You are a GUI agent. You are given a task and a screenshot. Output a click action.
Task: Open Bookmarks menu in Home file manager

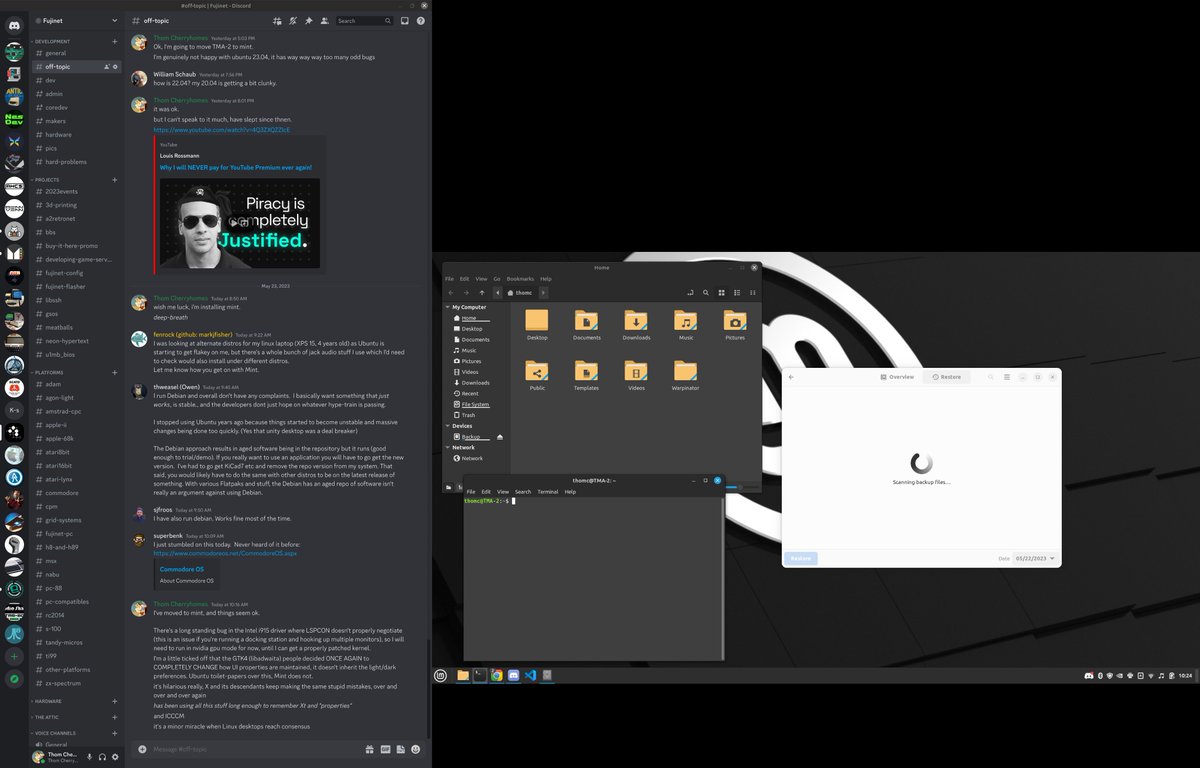(520, 279)
